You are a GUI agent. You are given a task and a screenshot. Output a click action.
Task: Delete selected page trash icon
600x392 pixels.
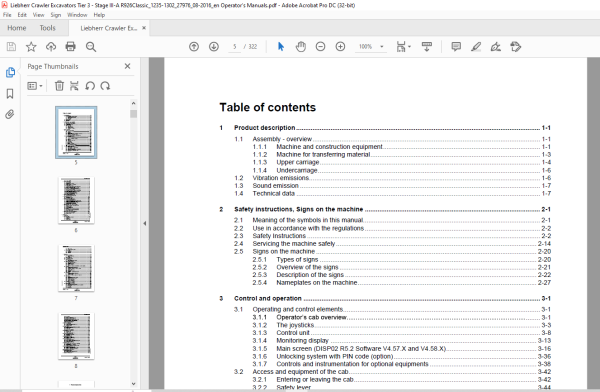tap(59, 86)
